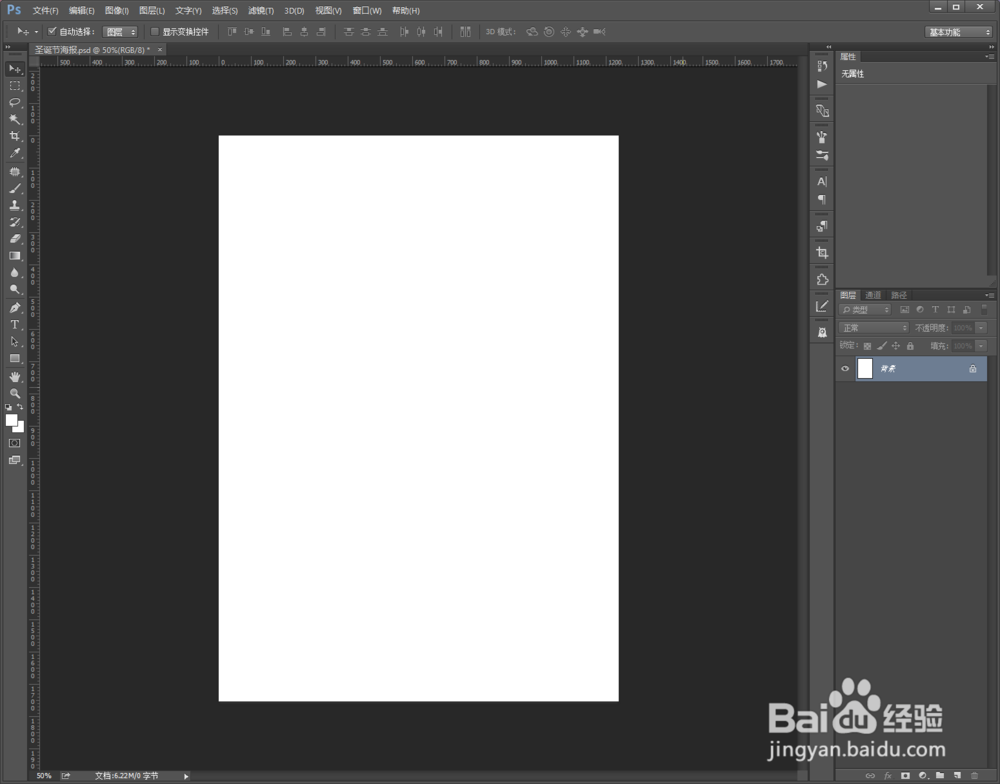
Task: Toggle lock all icon in Layers panel
Action: pyautogui.click(x=911, y=346)
